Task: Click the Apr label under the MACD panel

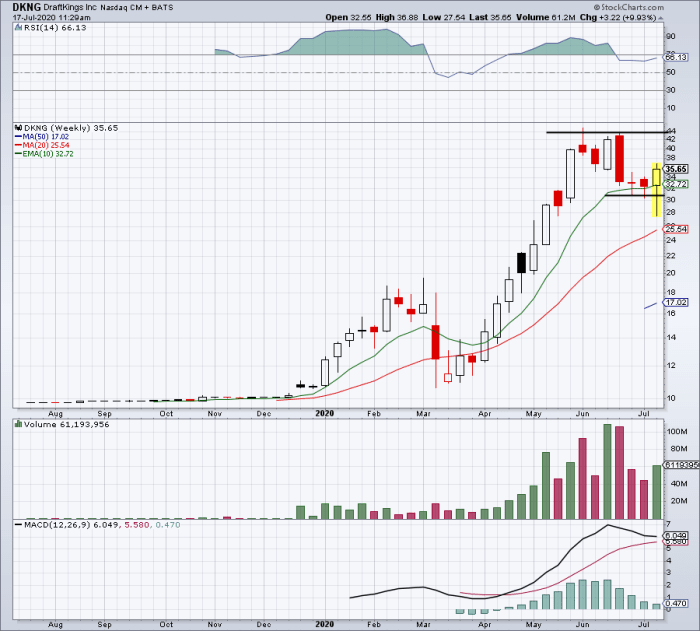Action: point(484,624)
